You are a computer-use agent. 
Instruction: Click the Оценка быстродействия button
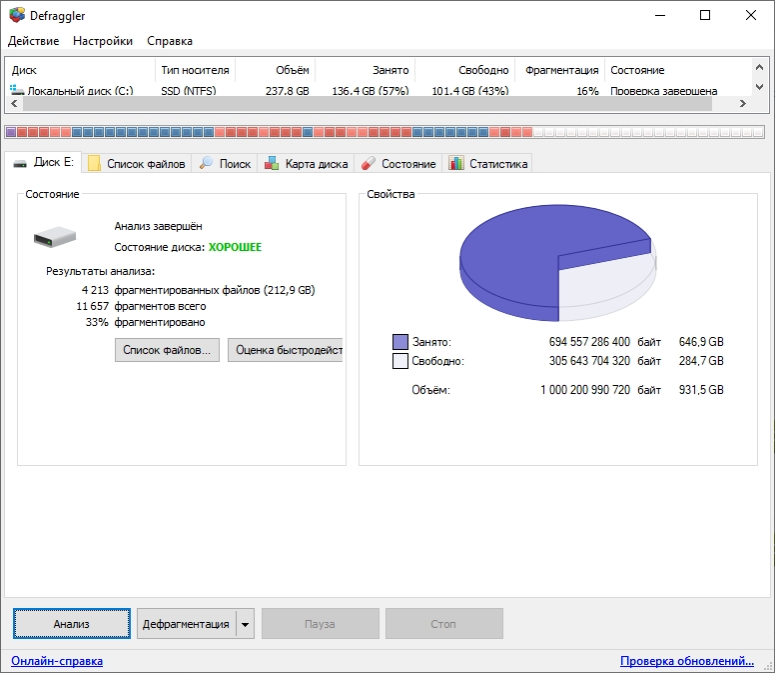point(285,350)
